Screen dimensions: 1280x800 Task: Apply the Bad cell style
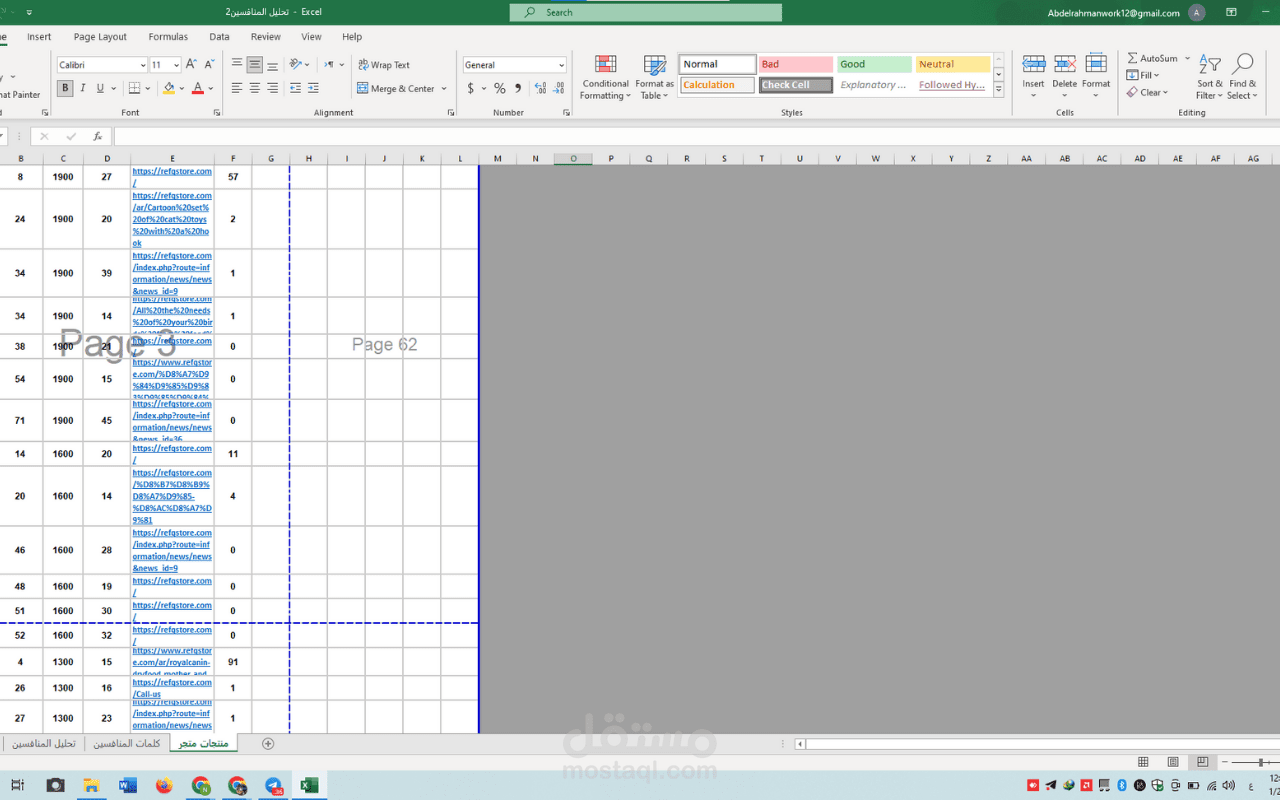click(795, 64)
